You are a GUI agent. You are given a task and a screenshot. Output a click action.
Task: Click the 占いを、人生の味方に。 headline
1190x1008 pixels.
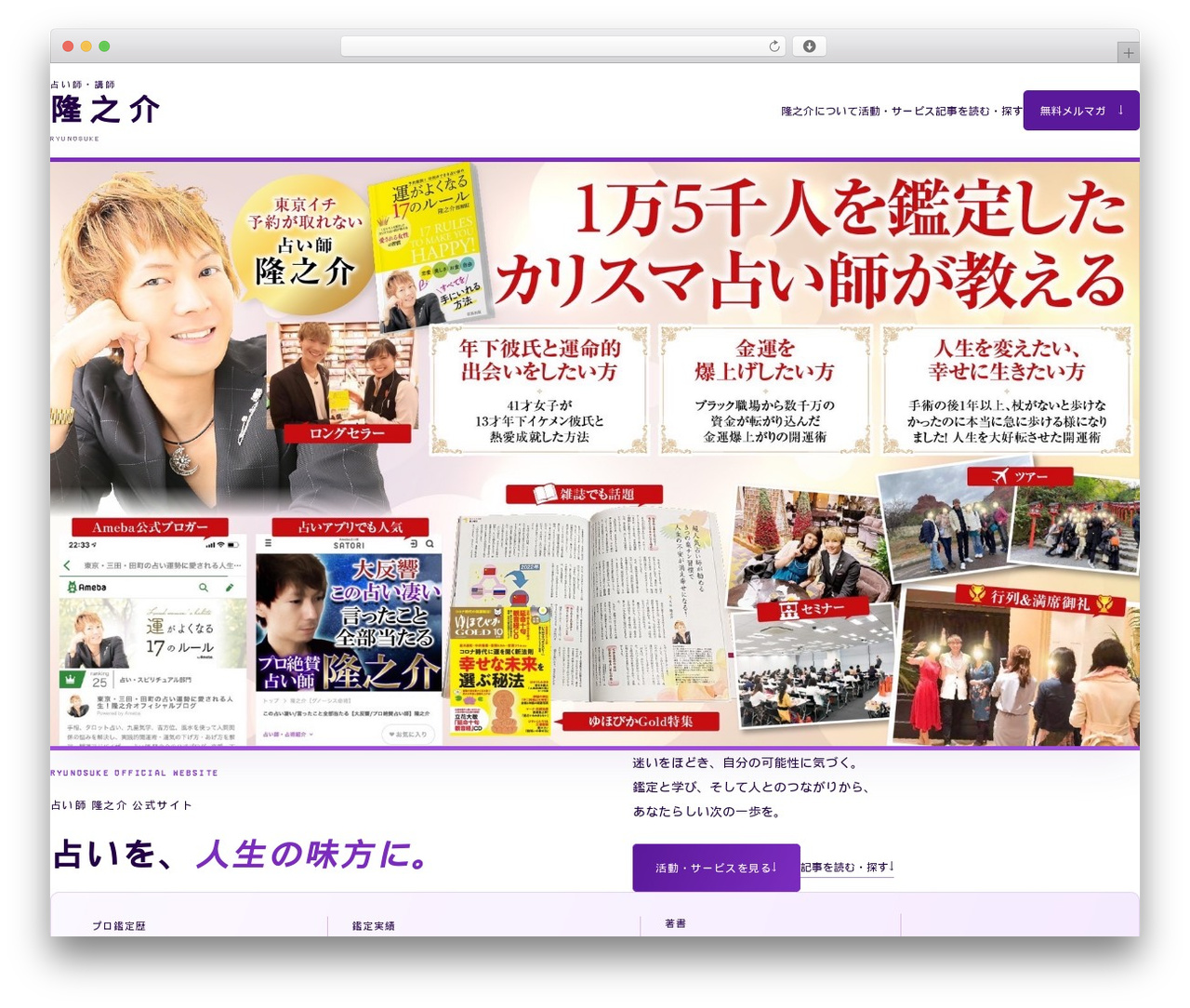242,854
